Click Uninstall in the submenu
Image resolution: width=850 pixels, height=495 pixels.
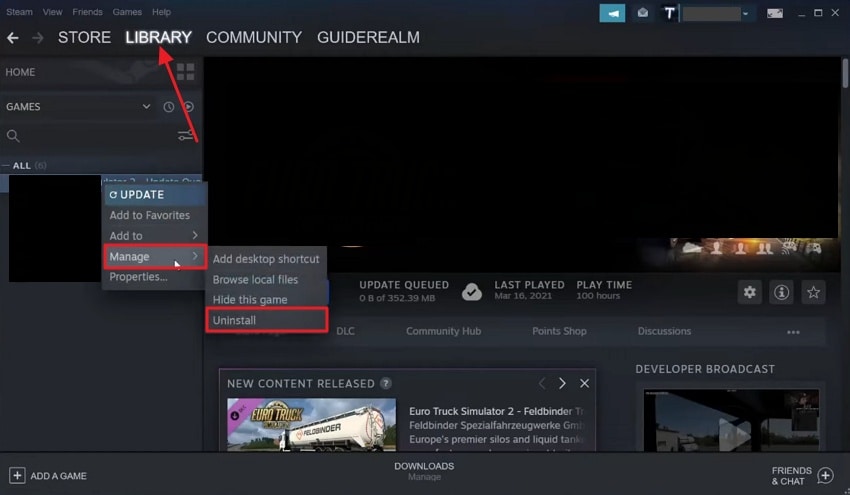(266, 320)
